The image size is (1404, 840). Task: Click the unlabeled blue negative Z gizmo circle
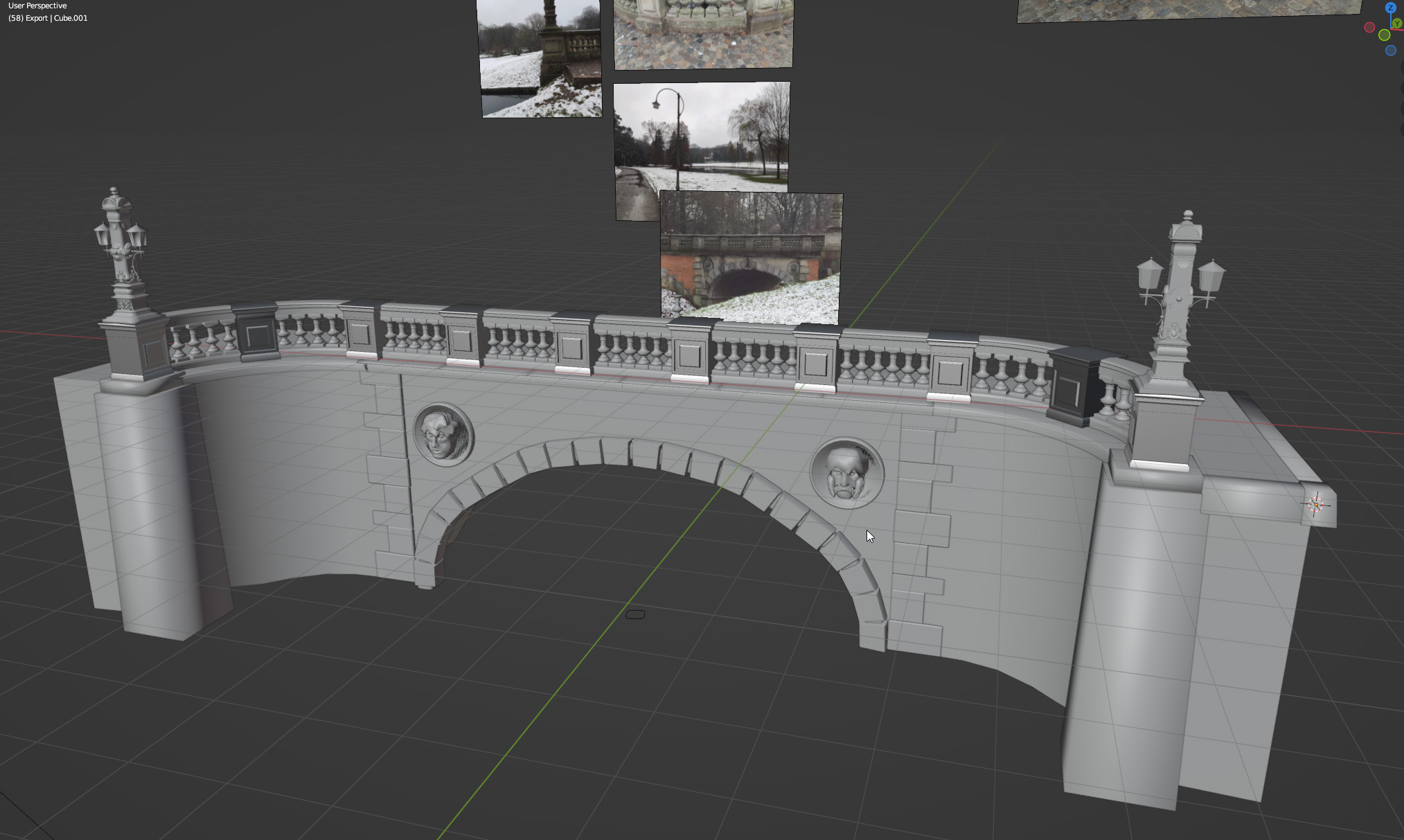click(1390, 51)
